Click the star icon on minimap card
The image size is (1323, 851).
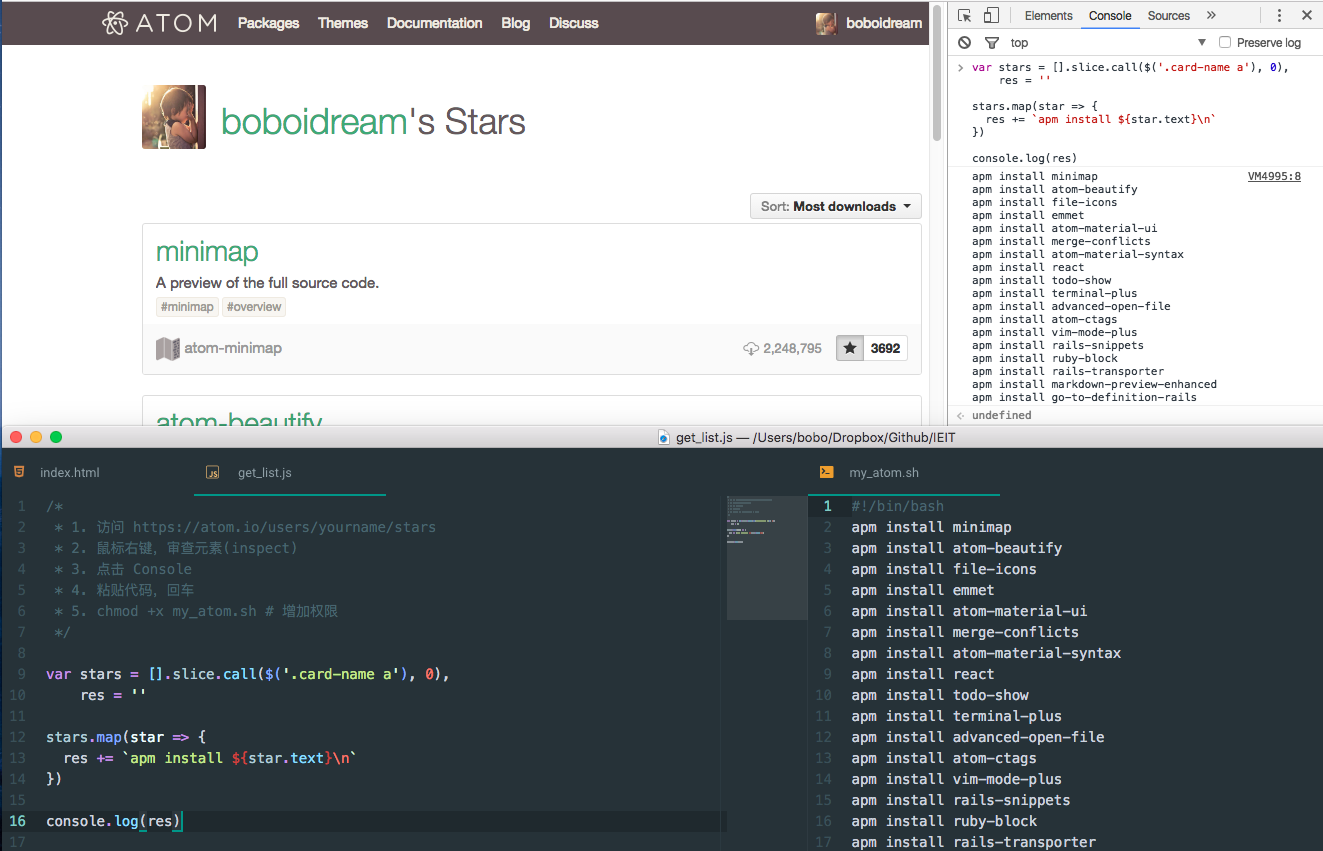click(x=850, y=349)
